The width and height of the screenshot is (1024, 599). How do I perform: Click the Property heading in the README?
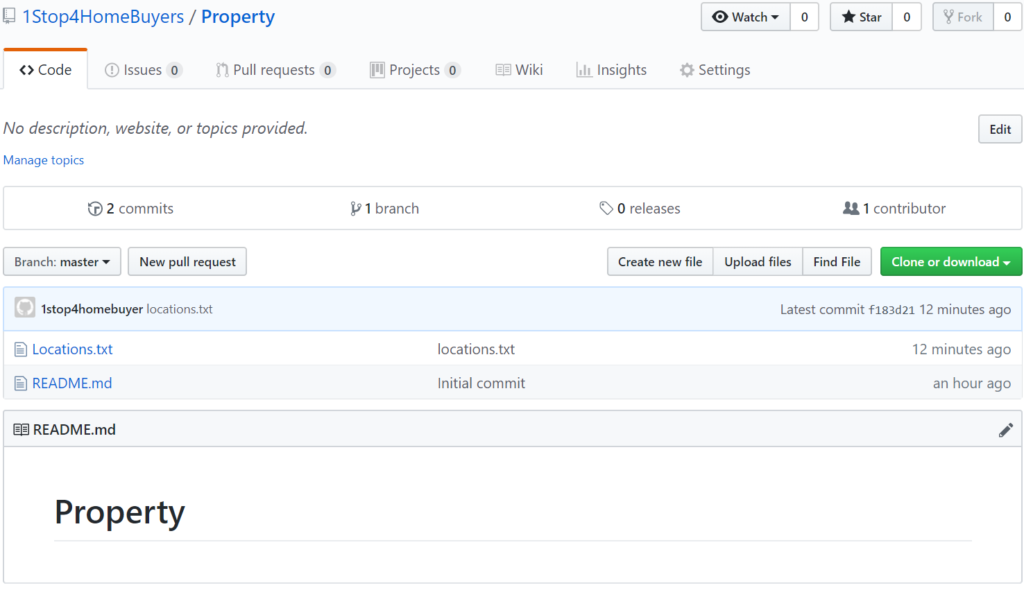pos(120,512)
